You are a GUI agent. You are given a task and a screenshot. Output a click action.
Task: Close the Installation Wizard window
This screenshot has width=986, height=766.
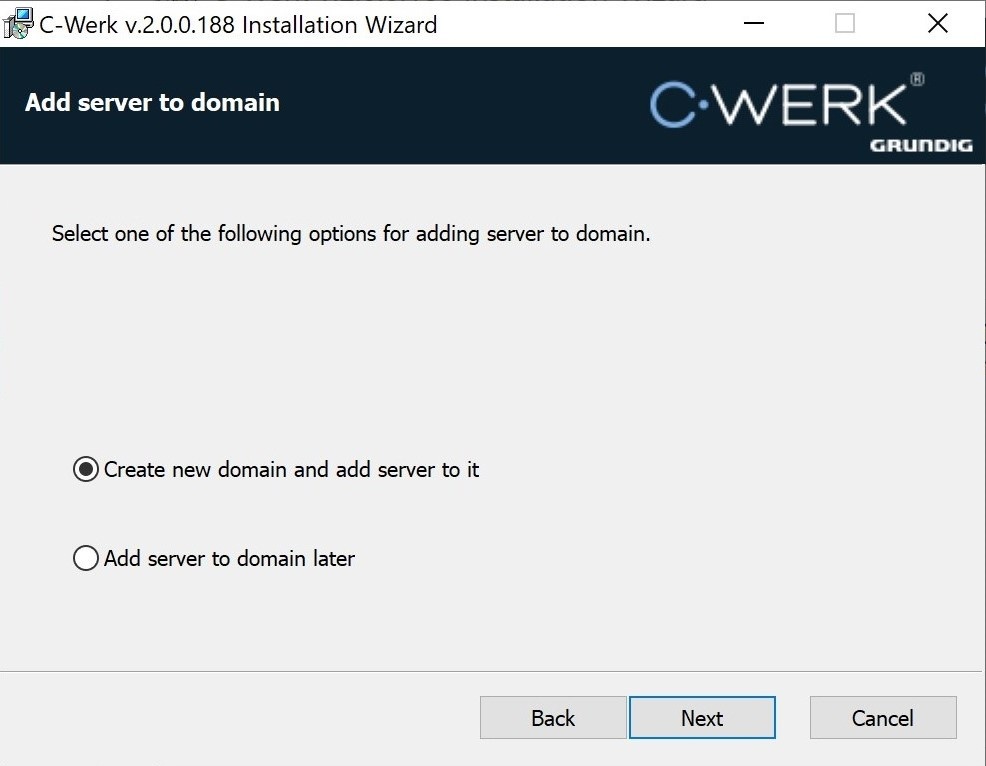coord(937,24)
